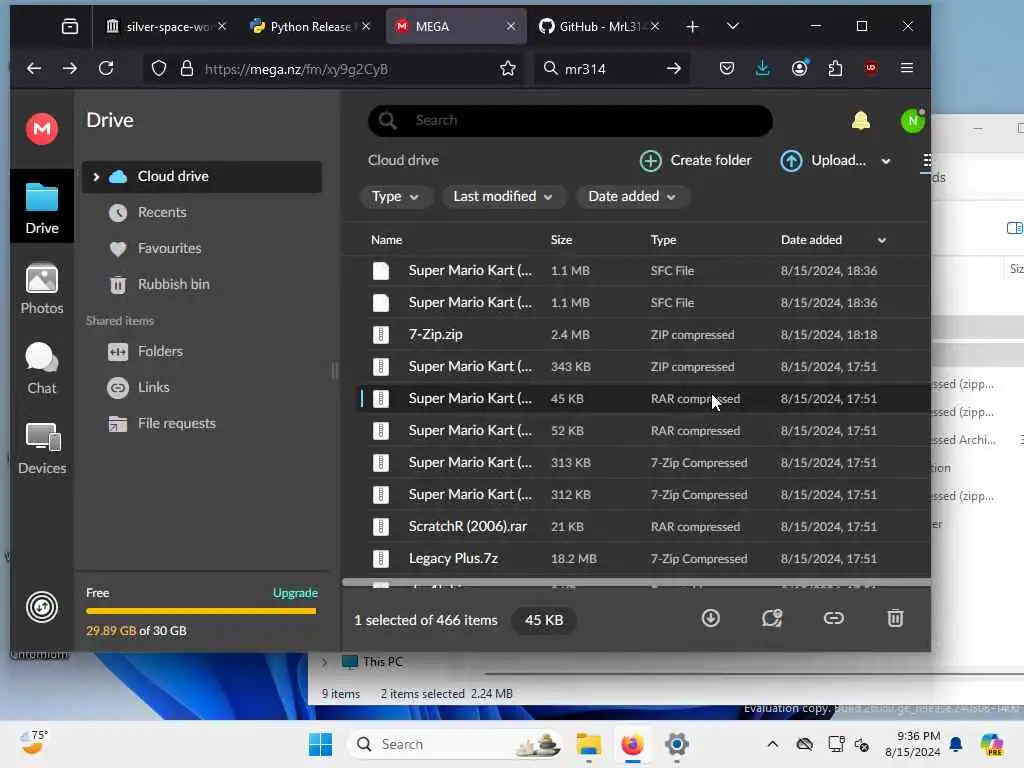Viewport: 1024px width, 768px height.
Task: Switch to silver-space tab
Action: 167,26
